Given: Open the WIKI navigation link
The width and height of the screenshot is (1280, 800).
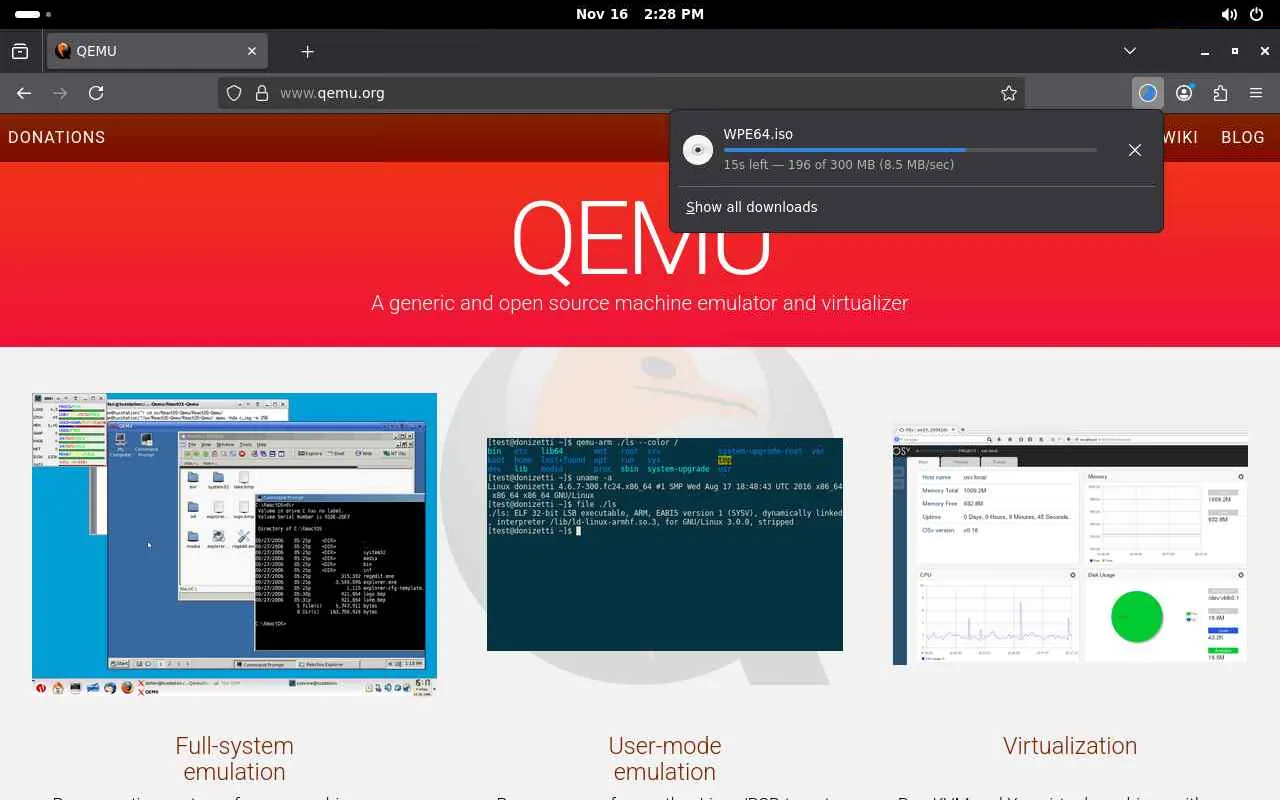Looking at the screenshot, I should tap(1181, 138).
